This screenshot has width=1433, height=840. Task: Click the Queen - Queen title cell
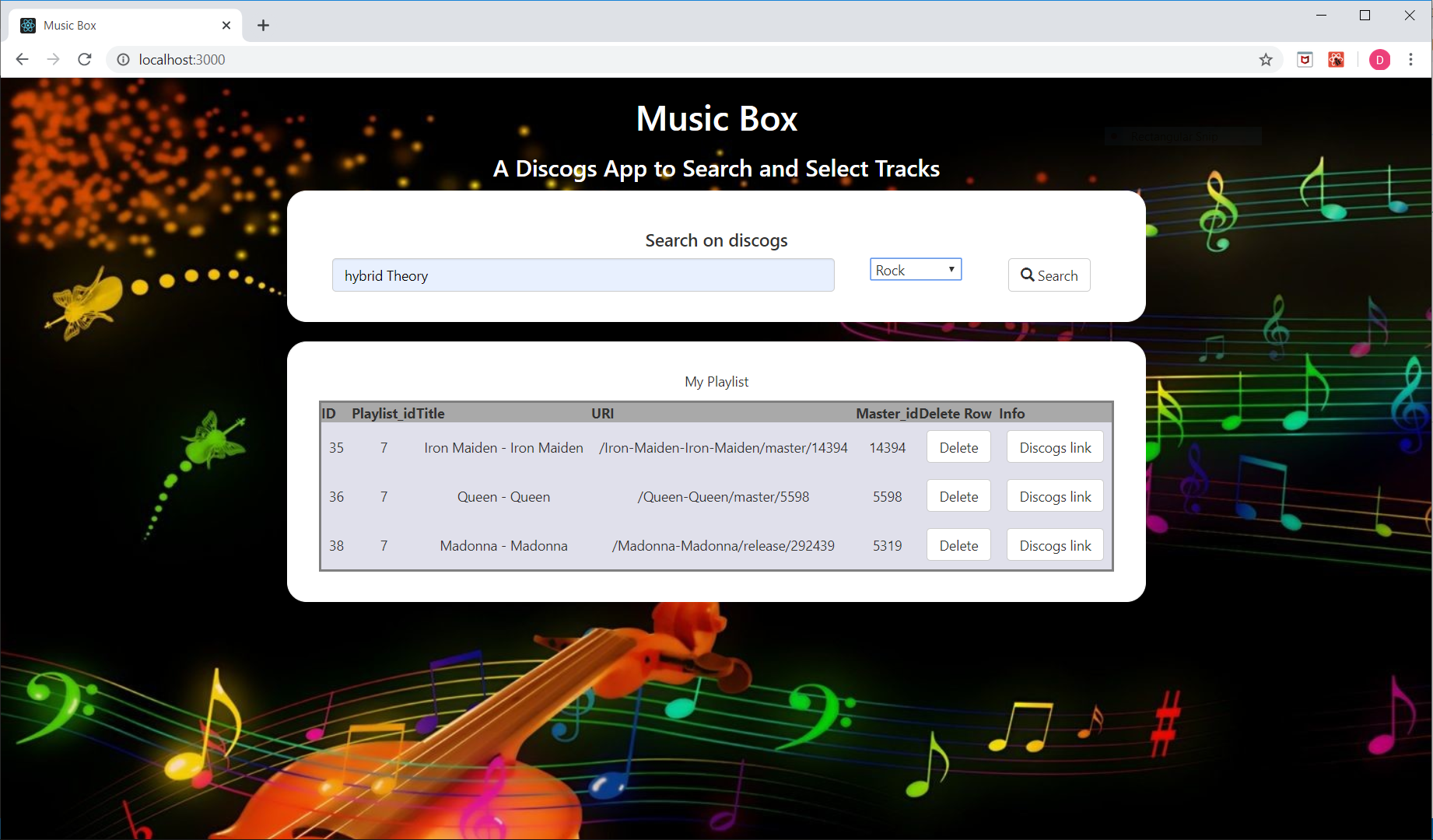point(503,497)
